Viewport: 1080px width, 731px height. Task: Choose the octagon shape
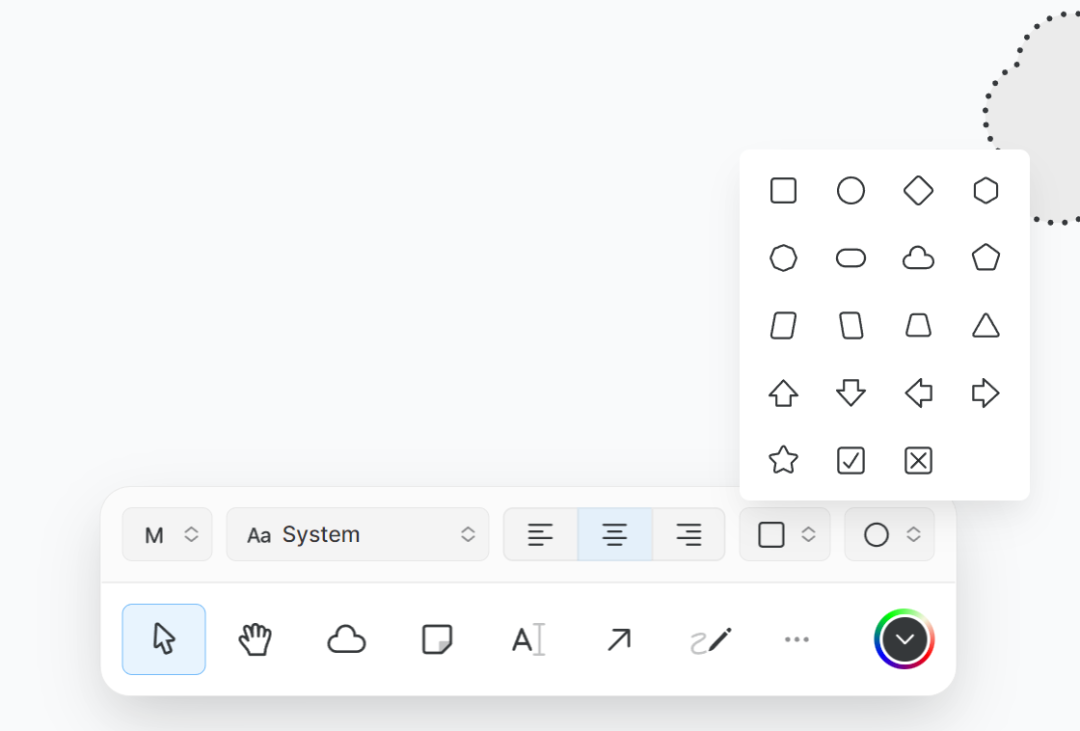pos(783,258)
